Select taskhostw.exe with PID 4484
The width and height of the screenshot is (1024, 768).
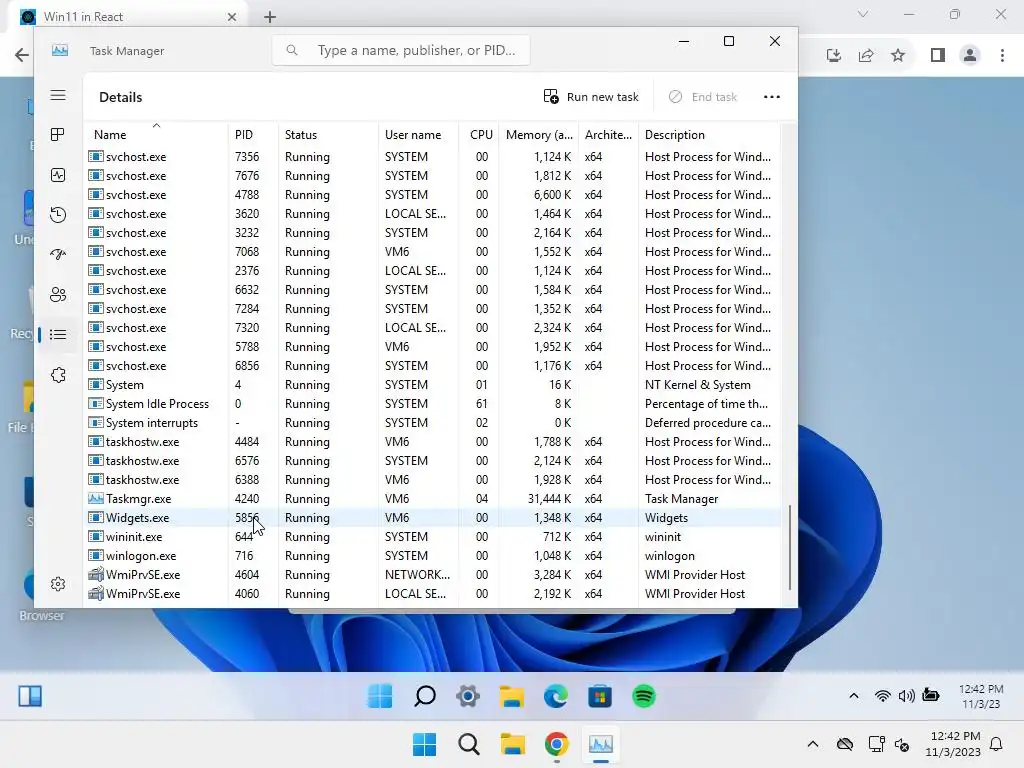[432, 441]
